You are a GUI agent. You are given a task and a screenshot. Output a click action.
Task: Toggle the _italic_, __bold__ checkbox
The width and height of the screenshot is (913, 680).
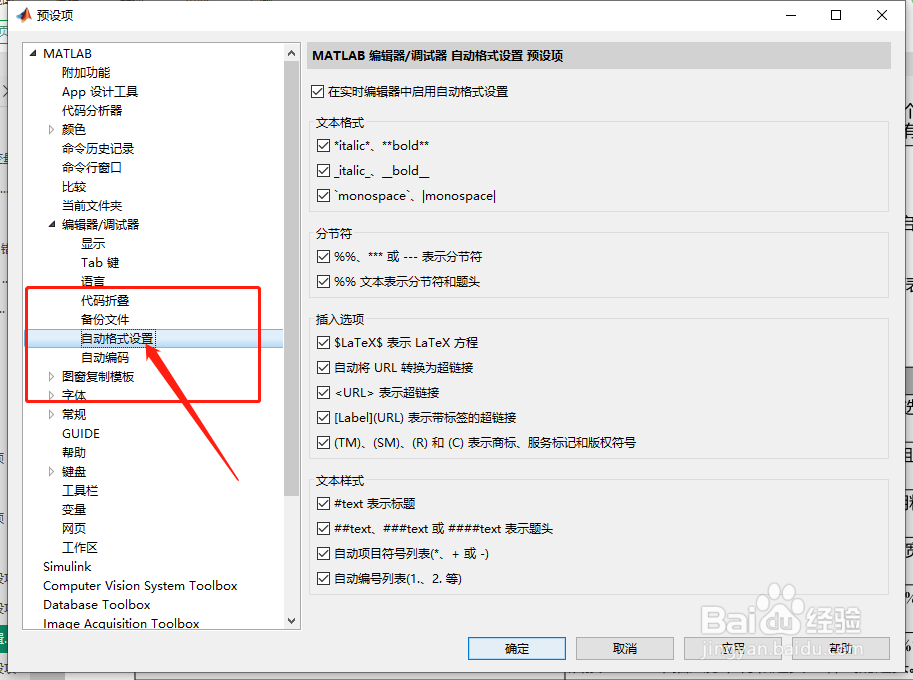323,171
